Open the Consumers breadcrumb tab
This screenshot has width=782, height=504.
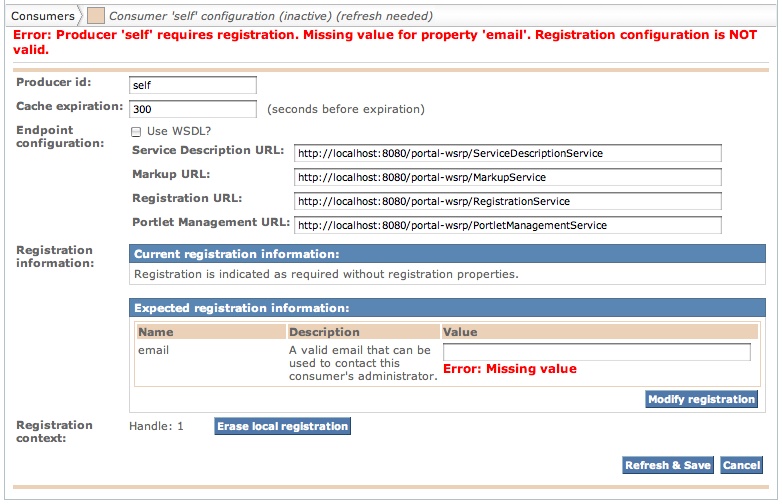42,16
